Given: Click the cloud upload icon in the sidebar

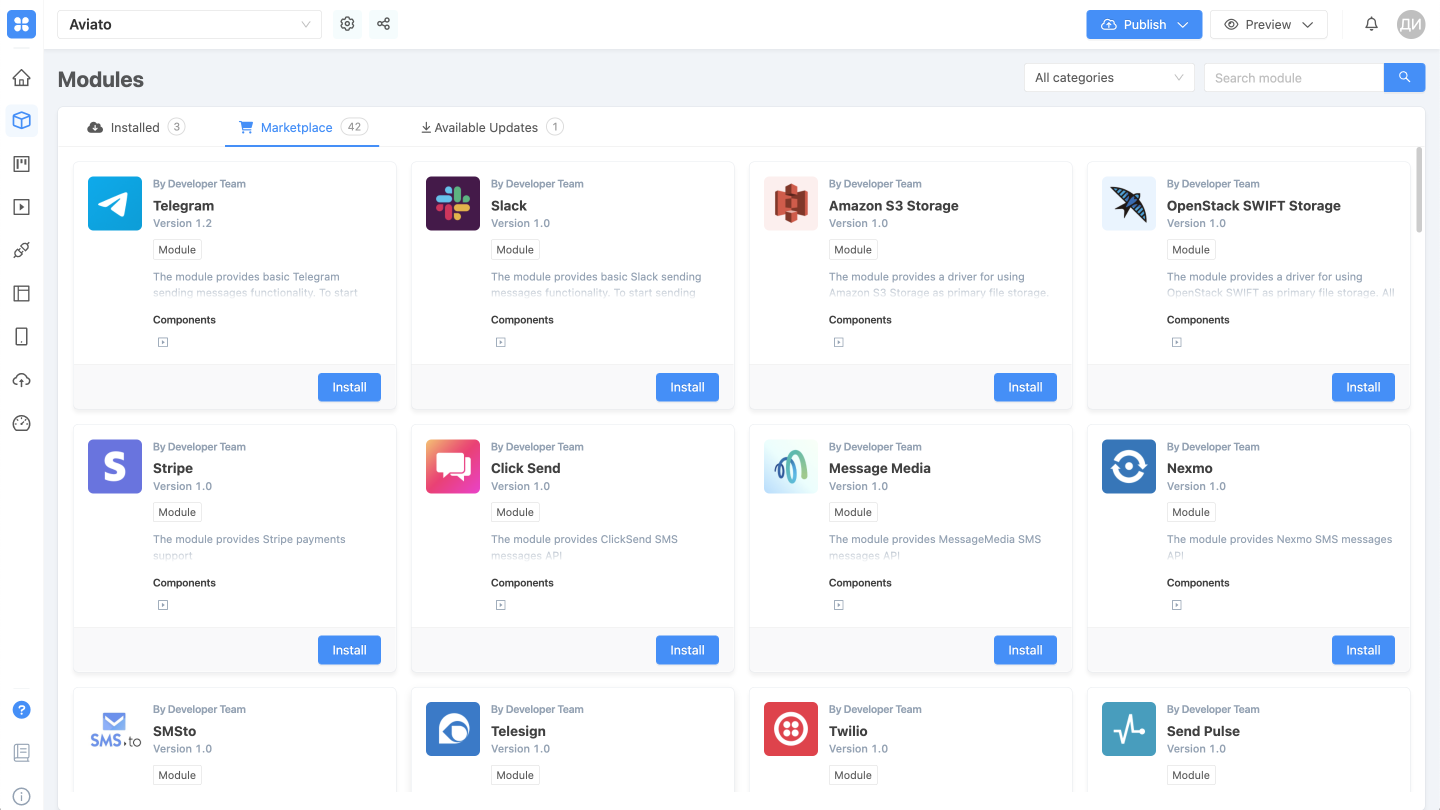Looking at the screenshot, I should 21,379.
